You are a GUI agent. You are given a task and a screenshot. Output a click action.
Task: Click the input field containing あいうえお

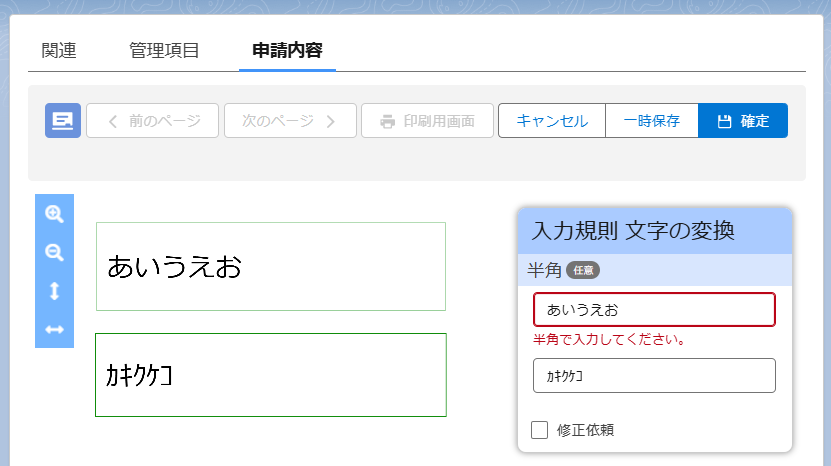(x=654, y=310)
